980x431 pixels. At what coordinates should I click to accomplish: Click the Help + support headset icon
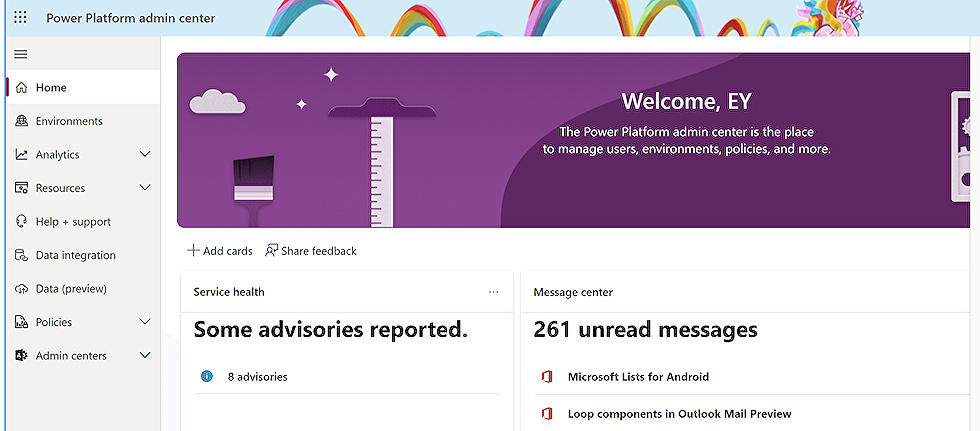tap(21, 222)
